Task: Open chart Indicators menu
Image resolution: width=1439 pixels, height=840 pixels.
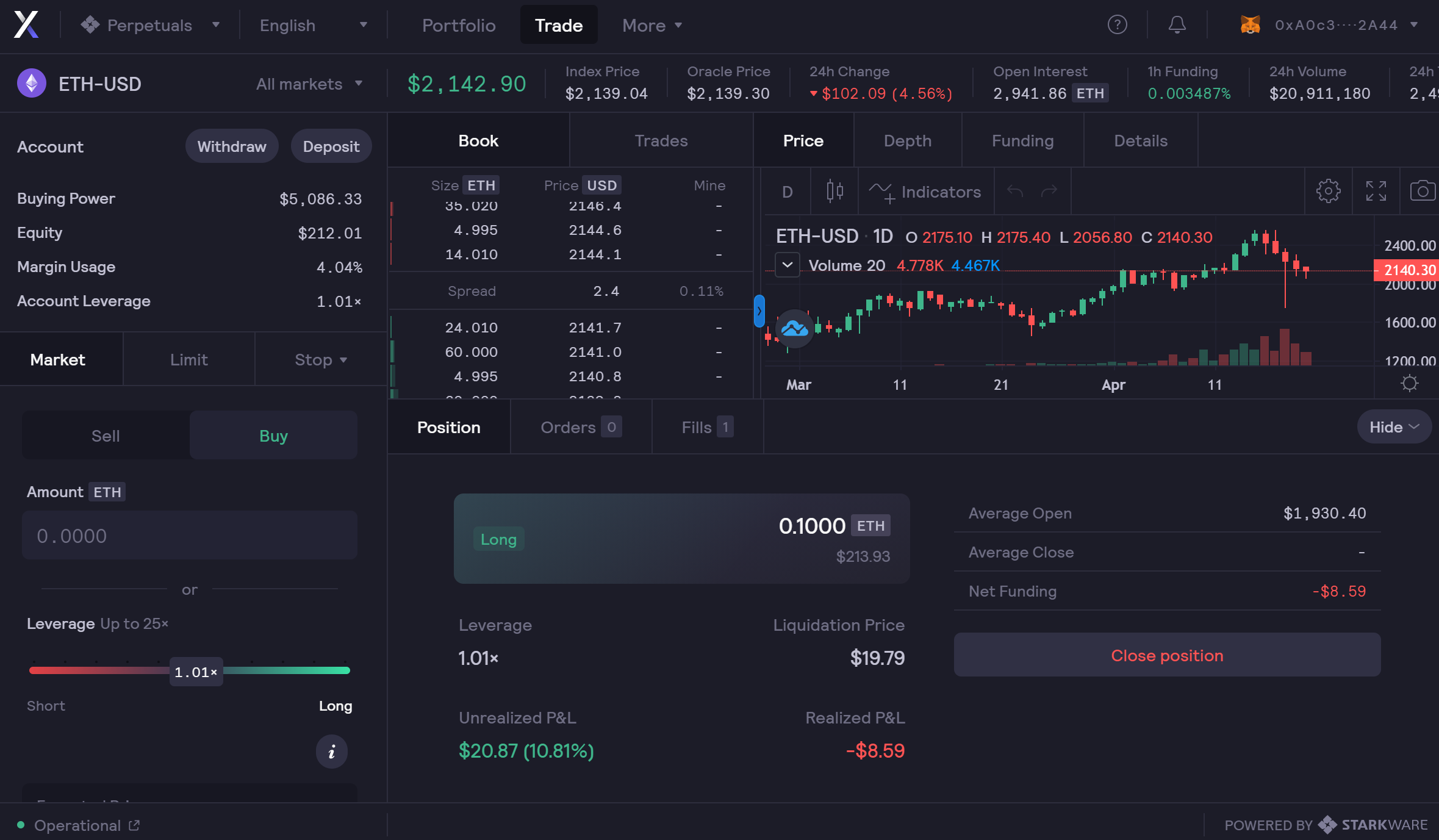Action: click(925, 192)
